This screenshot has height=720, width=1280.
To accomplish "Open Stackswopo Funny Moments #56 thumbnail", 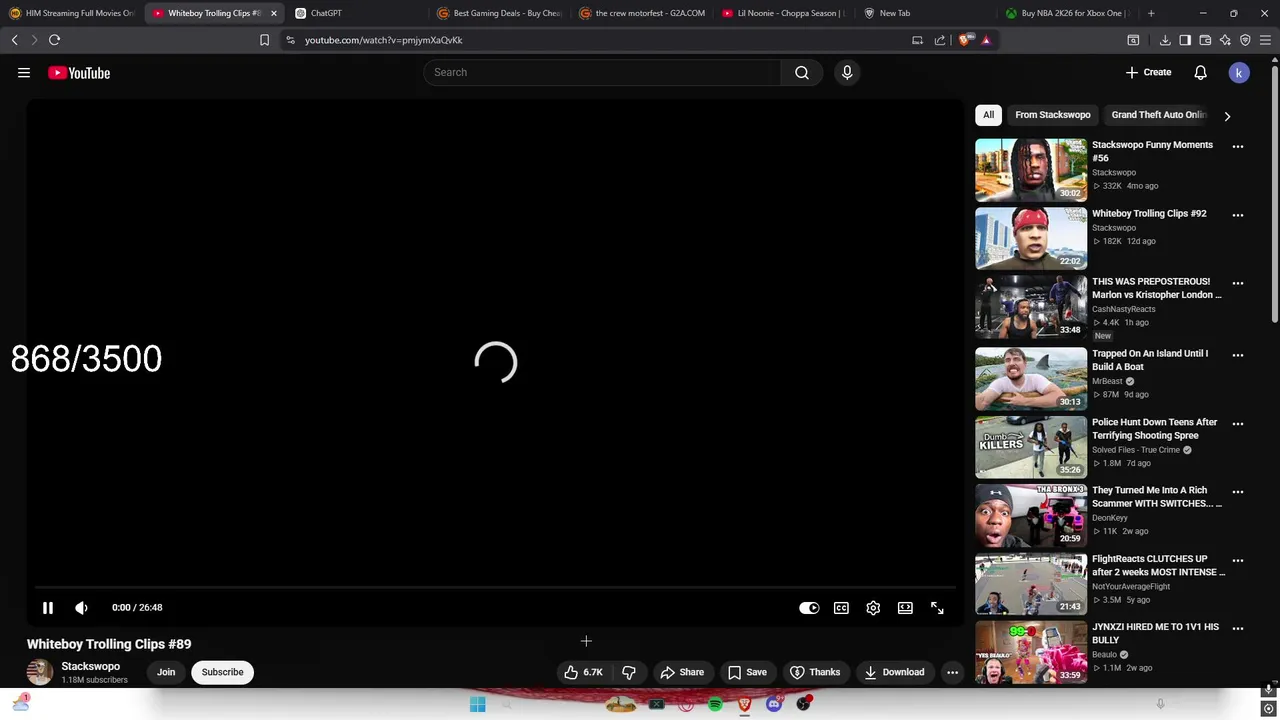I will tap(1031, 170).
